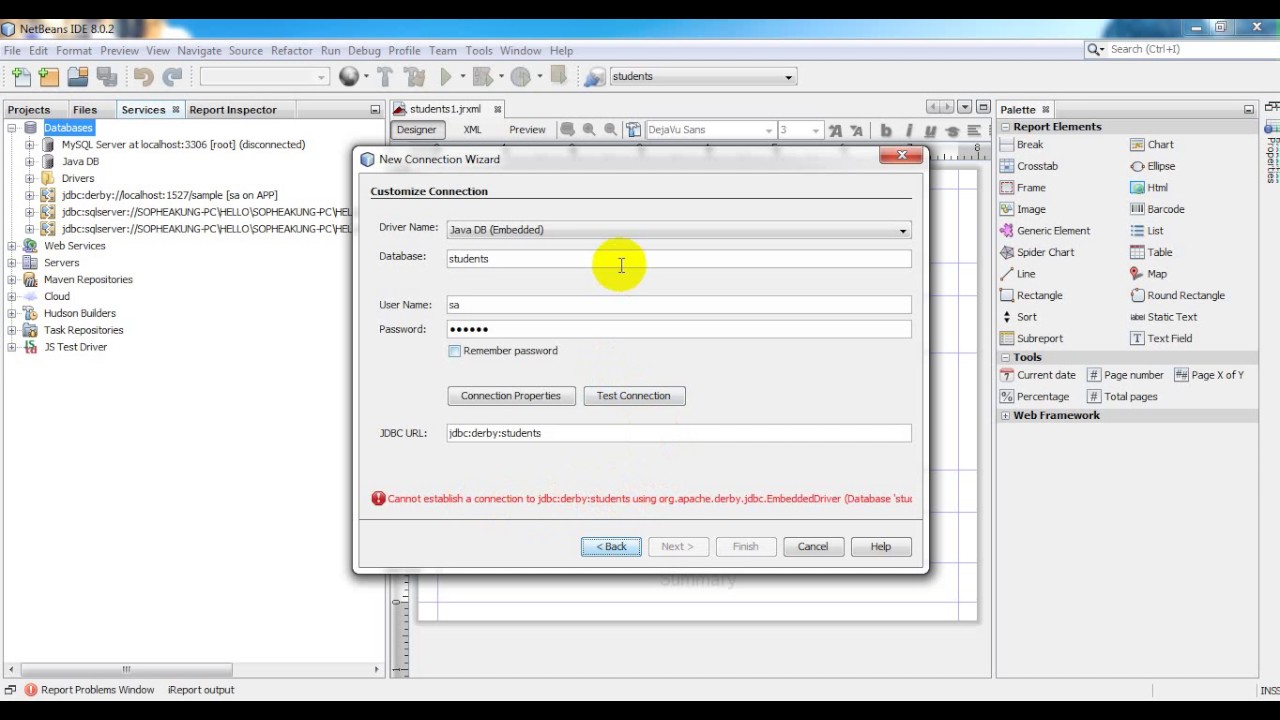Select Ellipse element in the Palette
Viewport: 1280px width, 720px height.
click(1153, 166)
